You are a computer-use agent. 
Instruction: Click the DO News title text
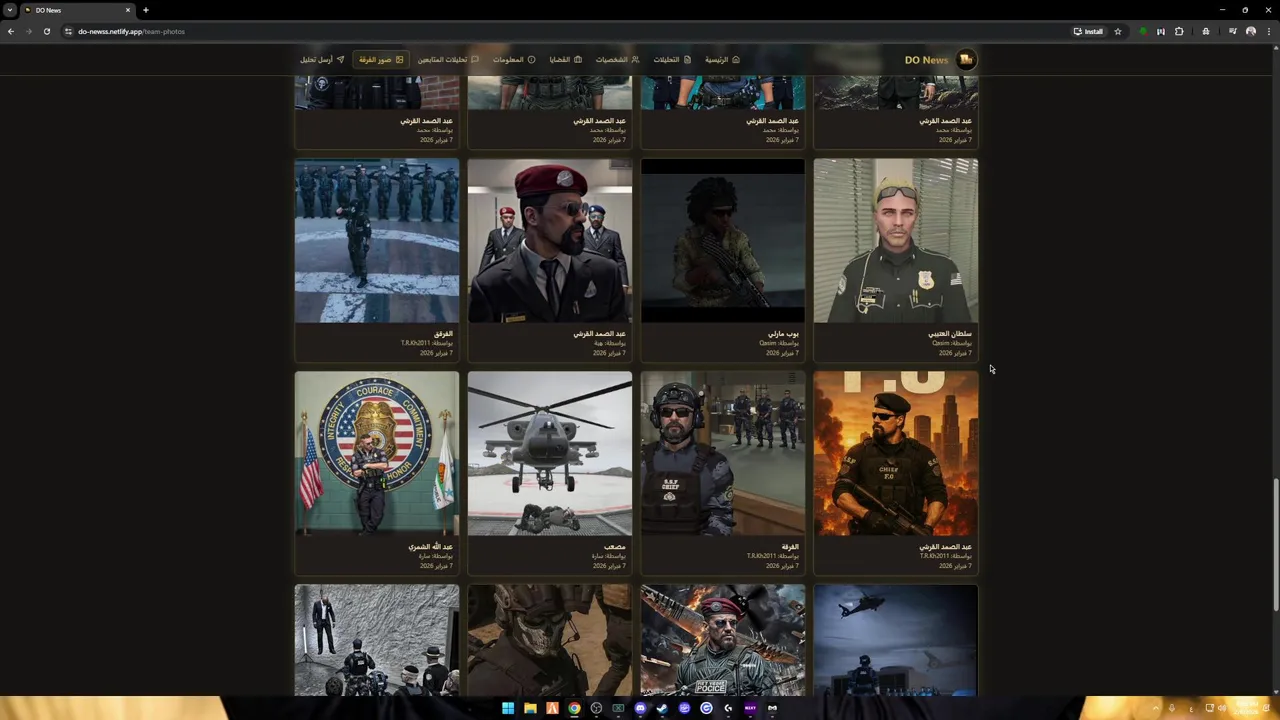926,60
